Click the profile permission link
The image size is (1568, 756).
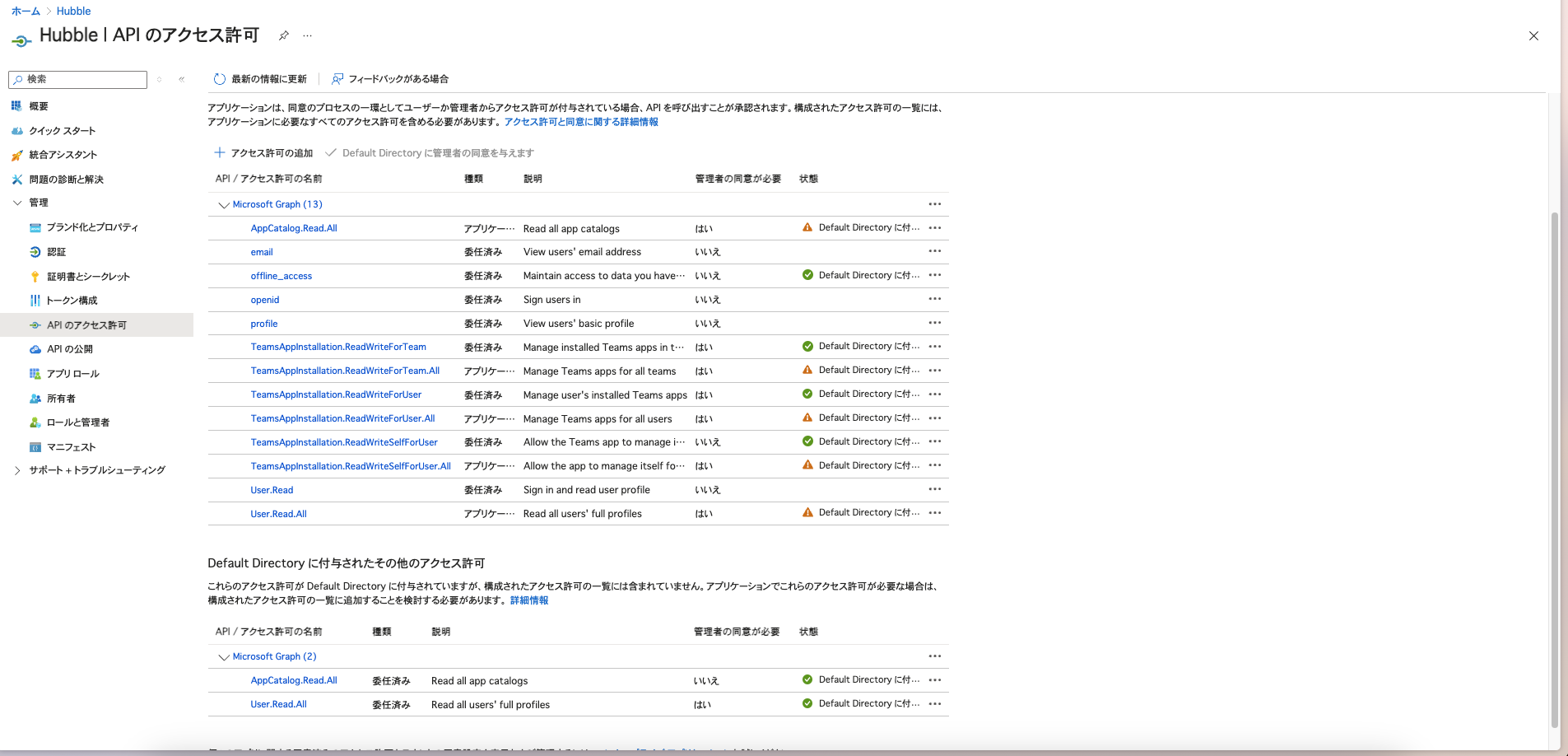coord(264,324)
